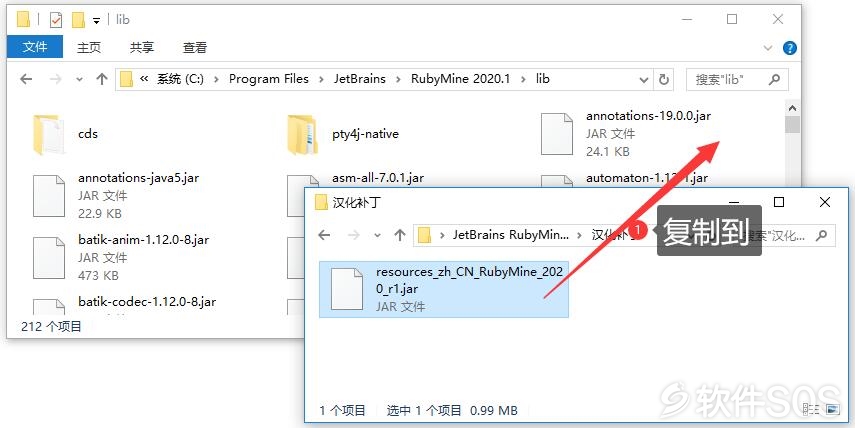This screenshot has width=855, height=428.
Task: Click the back arrow in lib window
Action: 26,80
